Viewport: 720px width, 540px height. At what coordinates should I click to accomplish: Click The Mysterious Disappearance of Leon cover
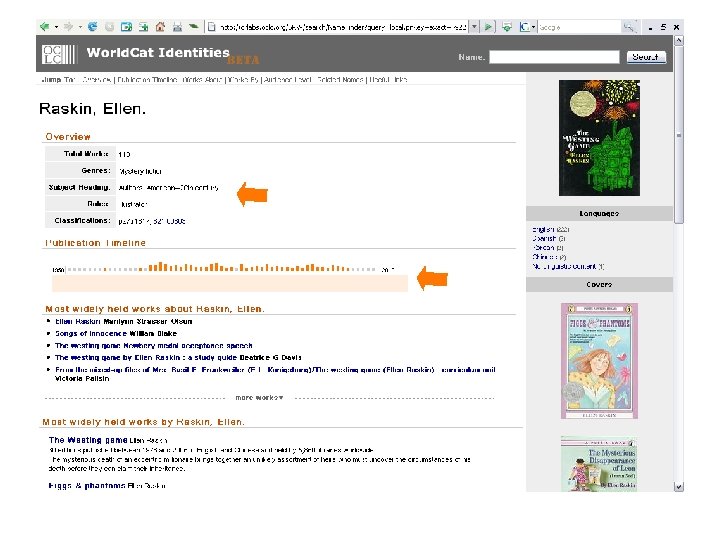coord(599,464)
